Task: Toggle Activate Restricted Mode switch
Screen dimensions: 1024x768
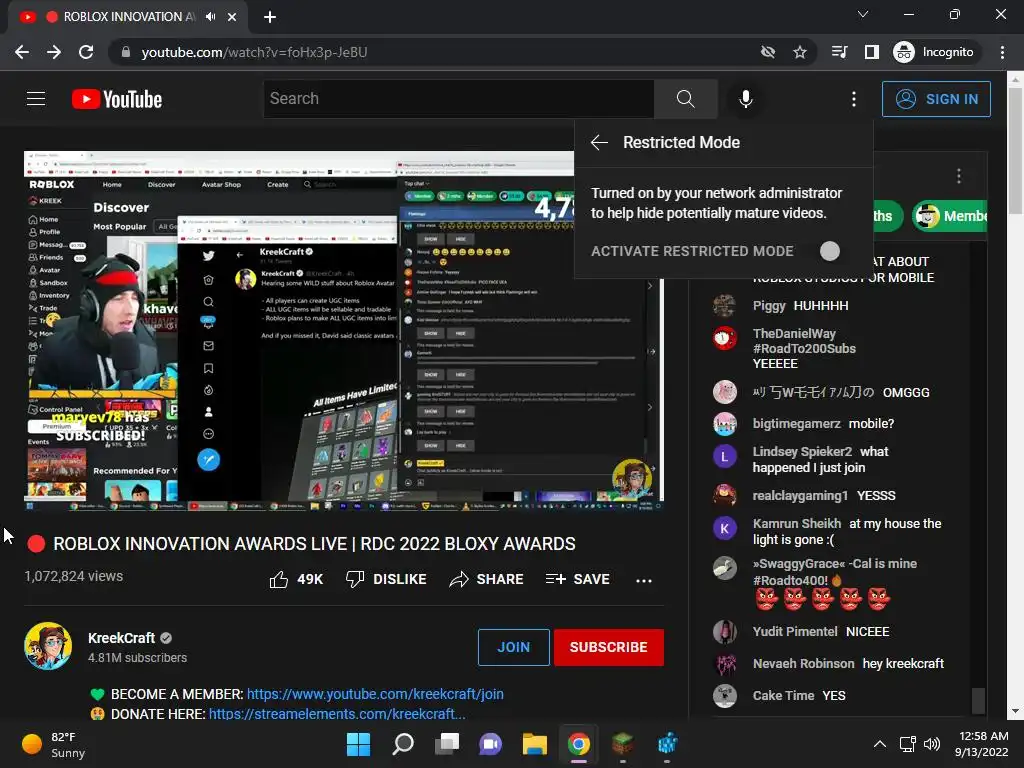Action: [x=829, y=251]
